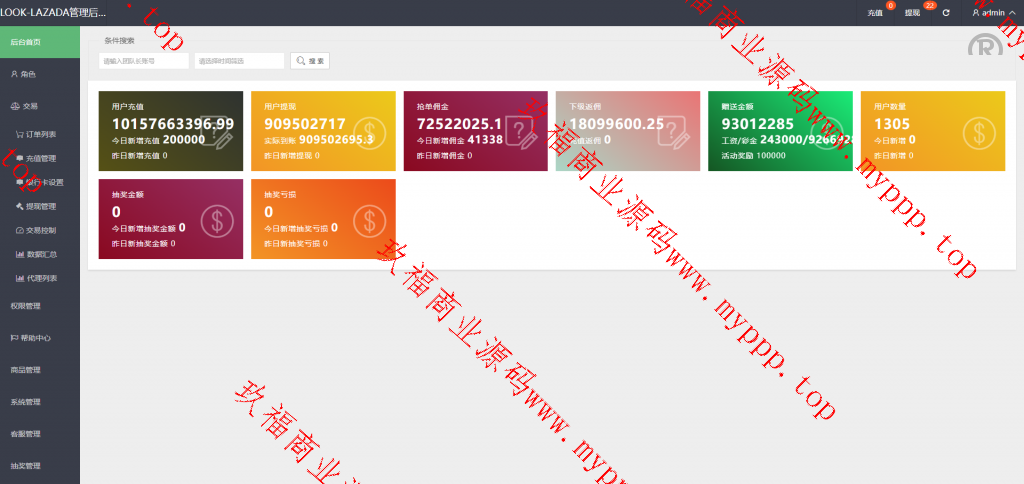Click the dollar icon on 用户数量 card
This screenshot has width=1024, height=484.
pyautogui.click(x=979, y=131)
